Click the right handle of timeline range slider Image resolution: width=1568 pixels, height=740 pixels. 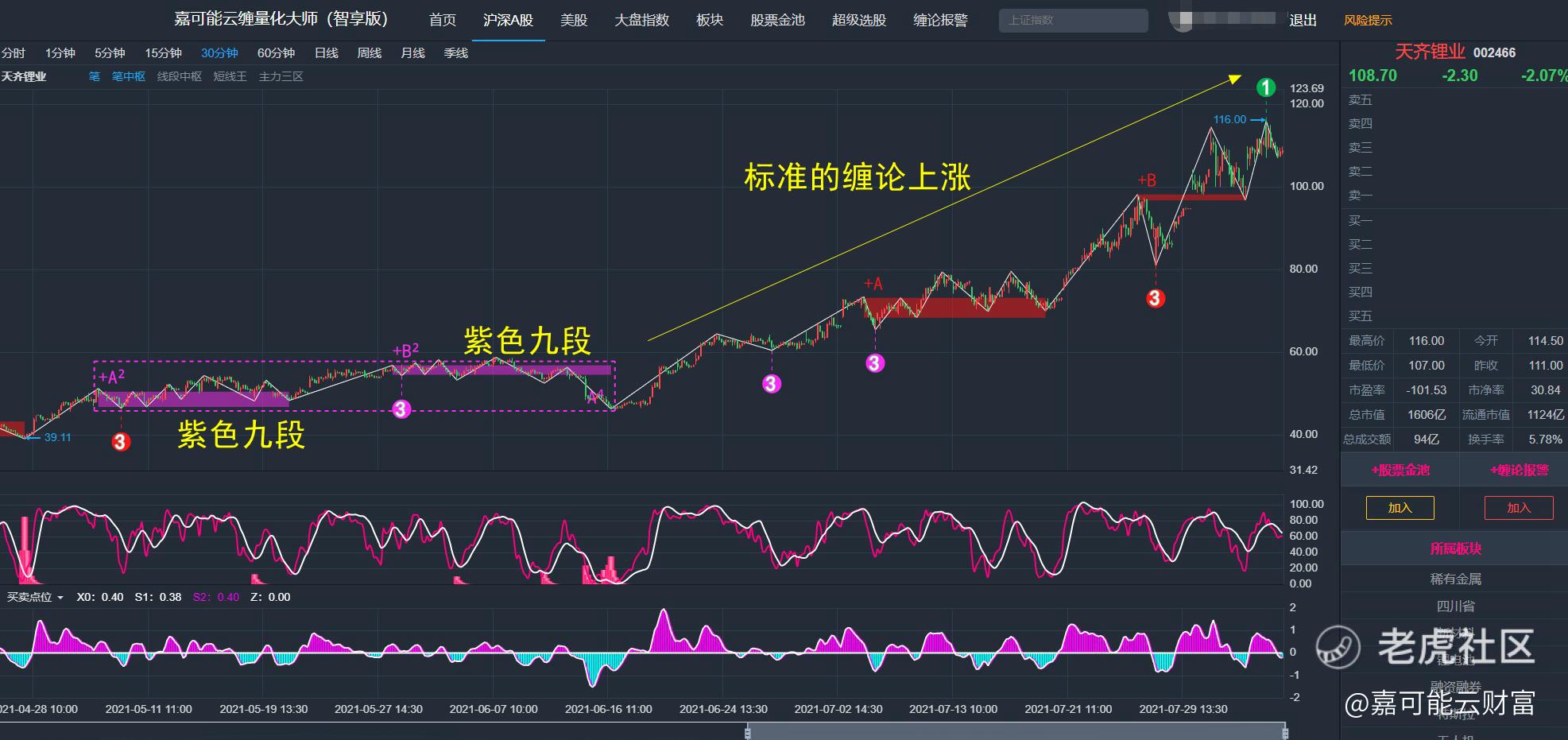pyautogui.click(x=1285, y=733)
